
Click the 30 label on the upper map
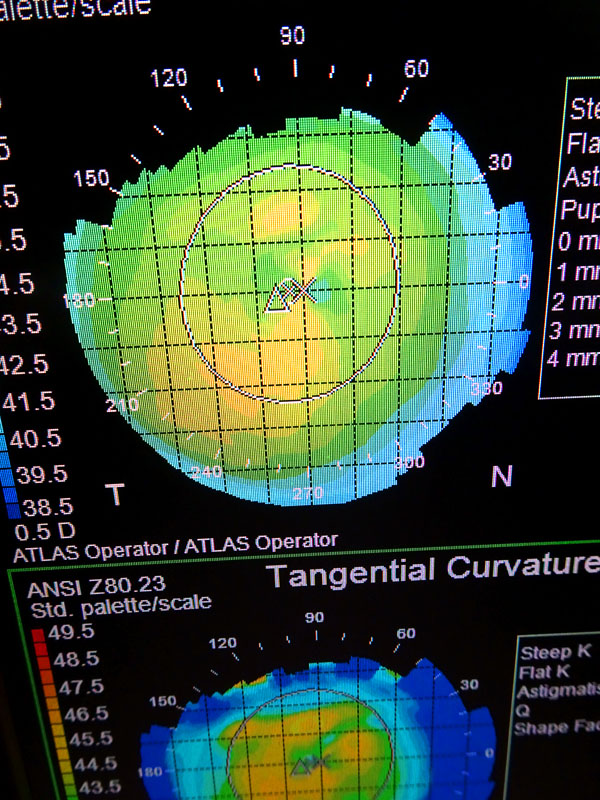(x=499, y=162)
